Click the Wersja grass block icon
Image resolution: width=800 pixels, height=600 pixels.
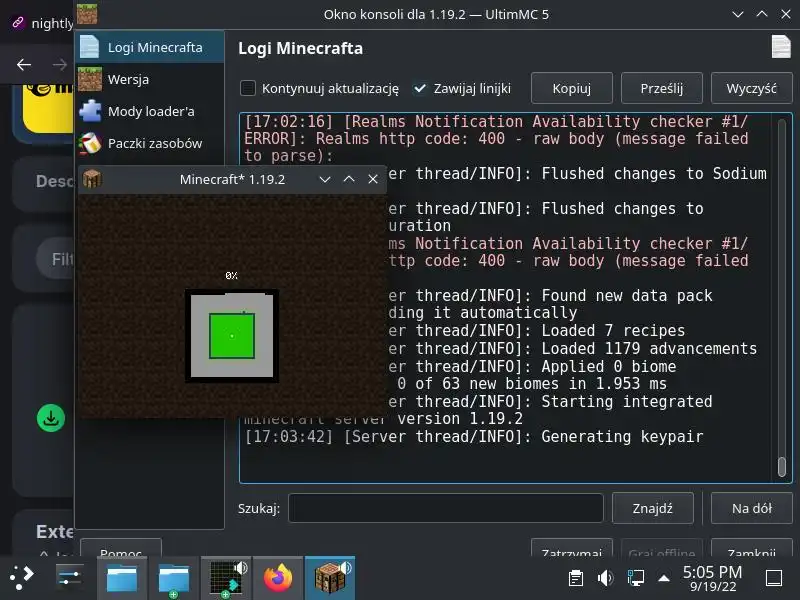pyautogui.click(x=90, y=79)
